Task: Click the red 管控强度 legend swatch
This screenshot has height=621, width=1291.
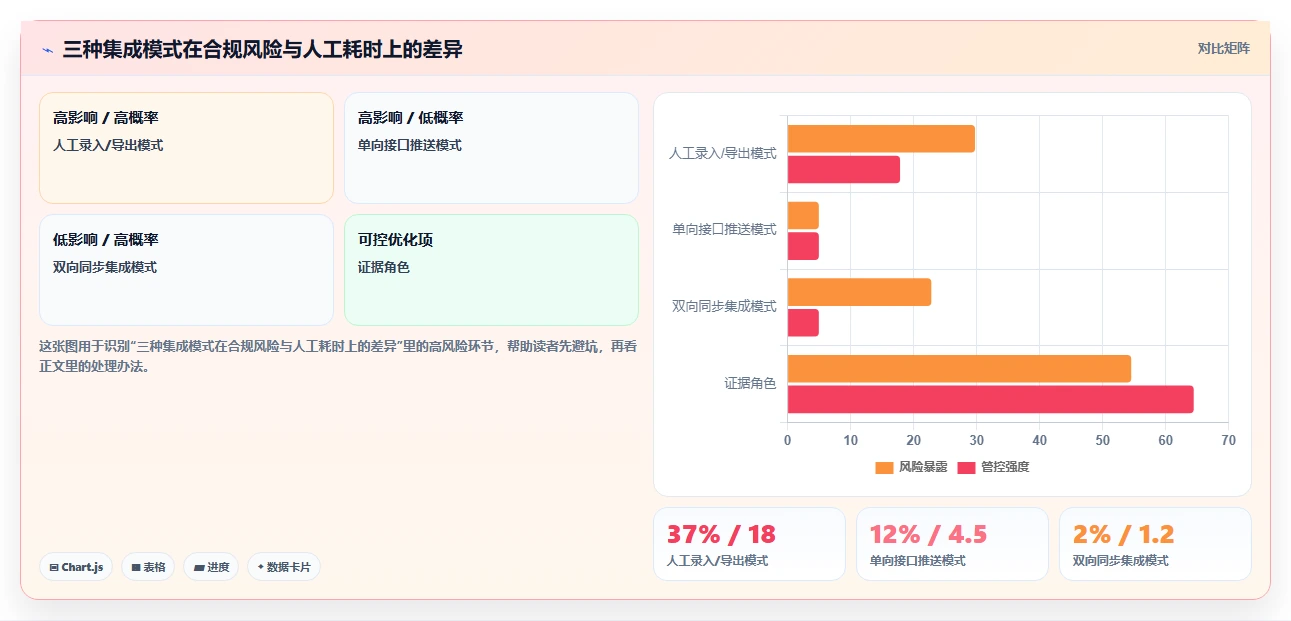Action: 967,467
